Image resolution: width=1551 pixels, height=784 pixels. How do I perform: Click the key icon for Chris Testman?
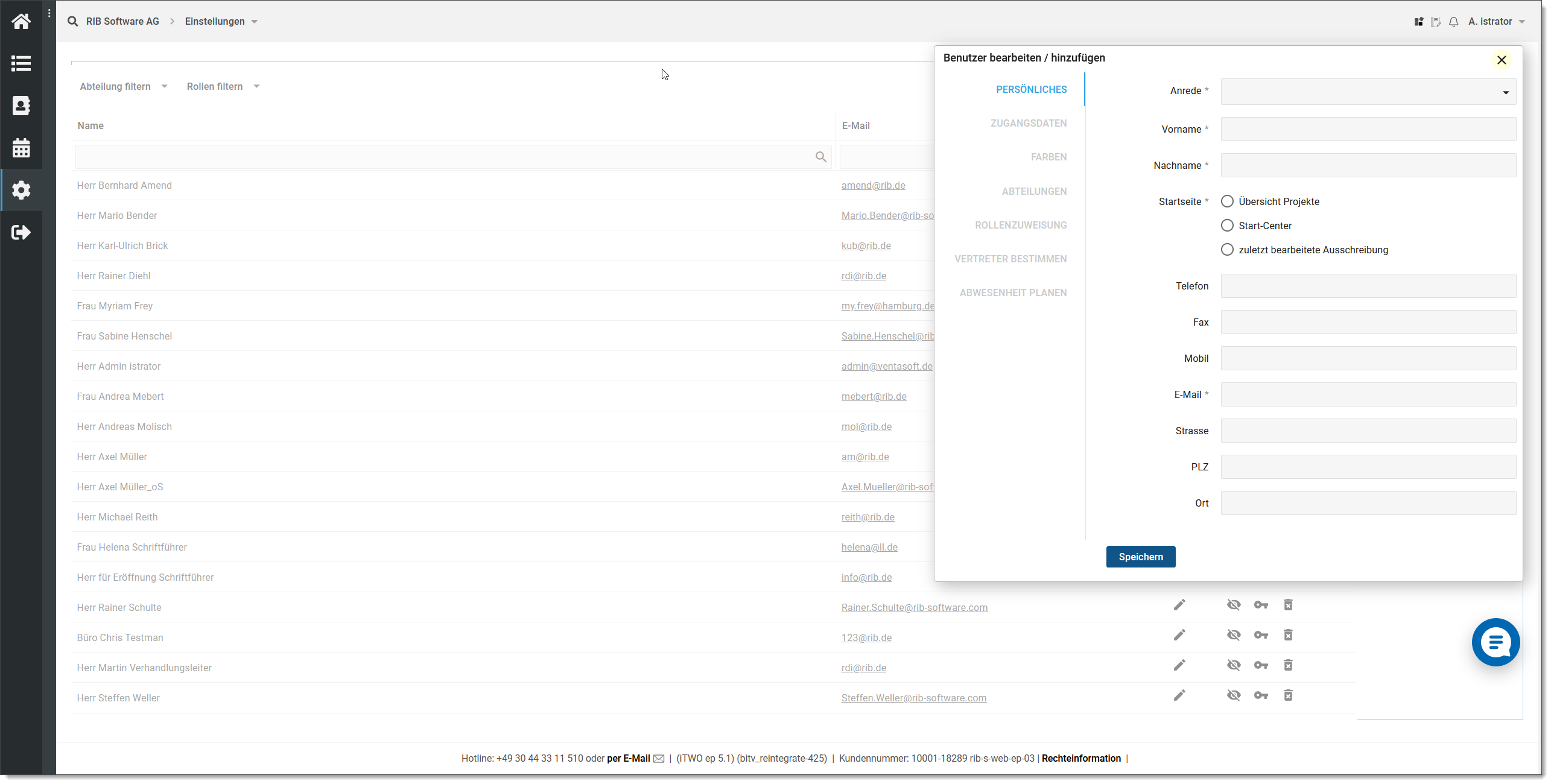[1261, 635]
